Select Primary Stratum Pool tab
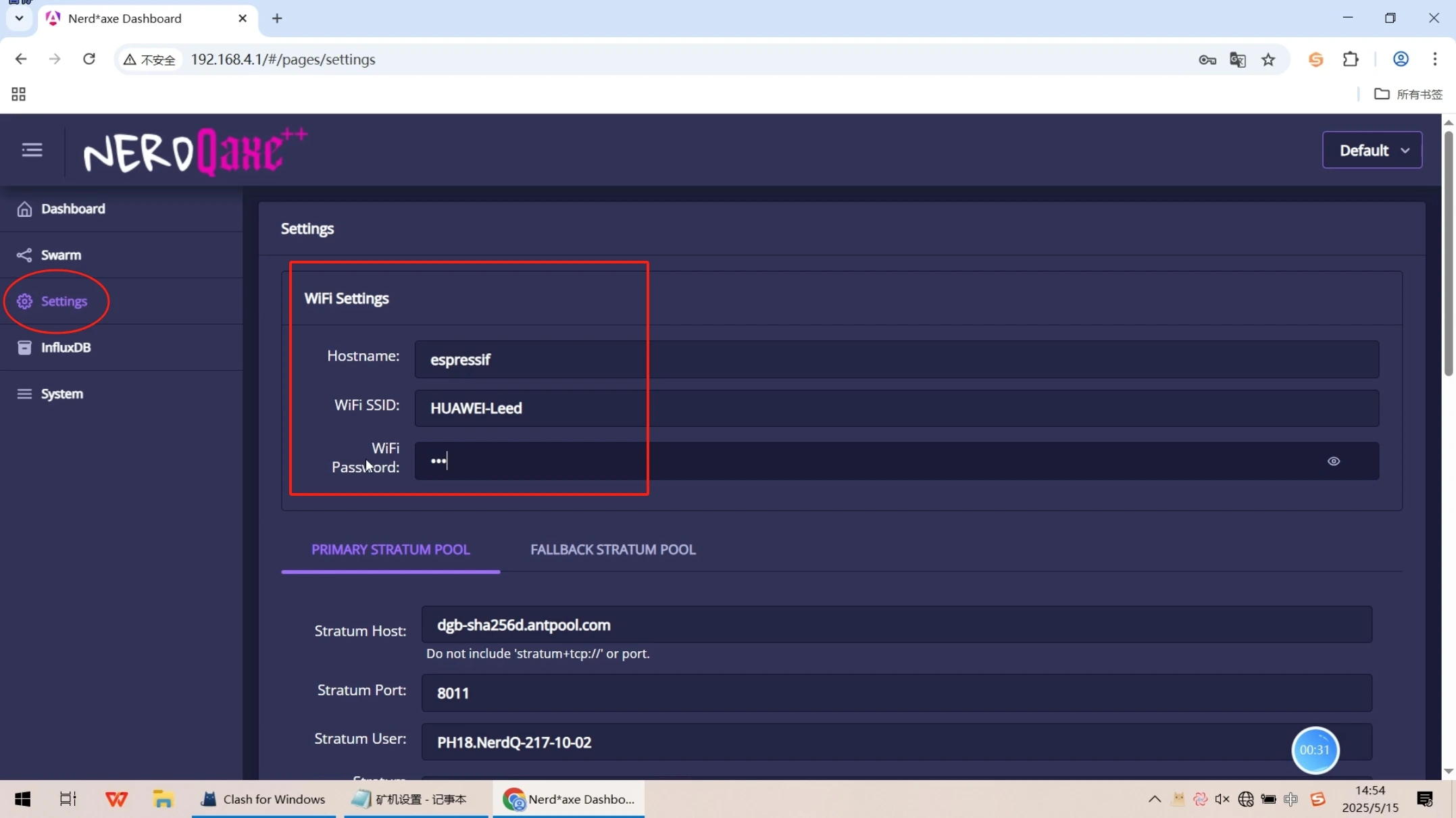The image size is (1456, 818). point(390,550)
